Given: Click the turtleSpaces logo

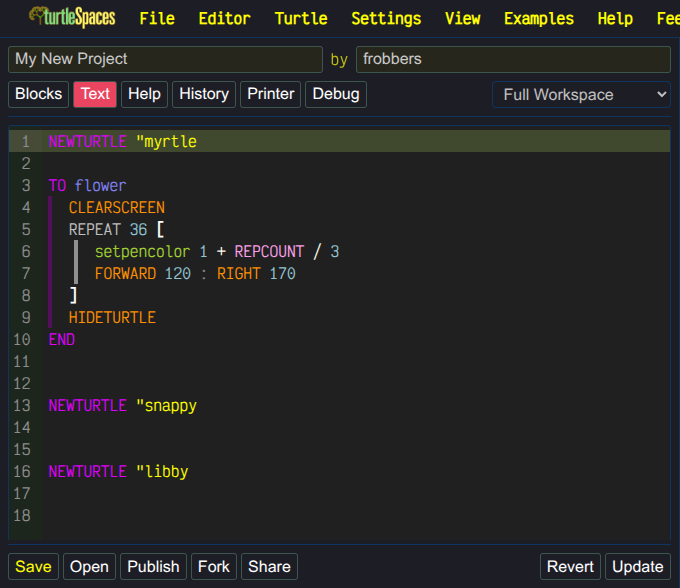Looking at the screenshot, I should pos(72,17).
